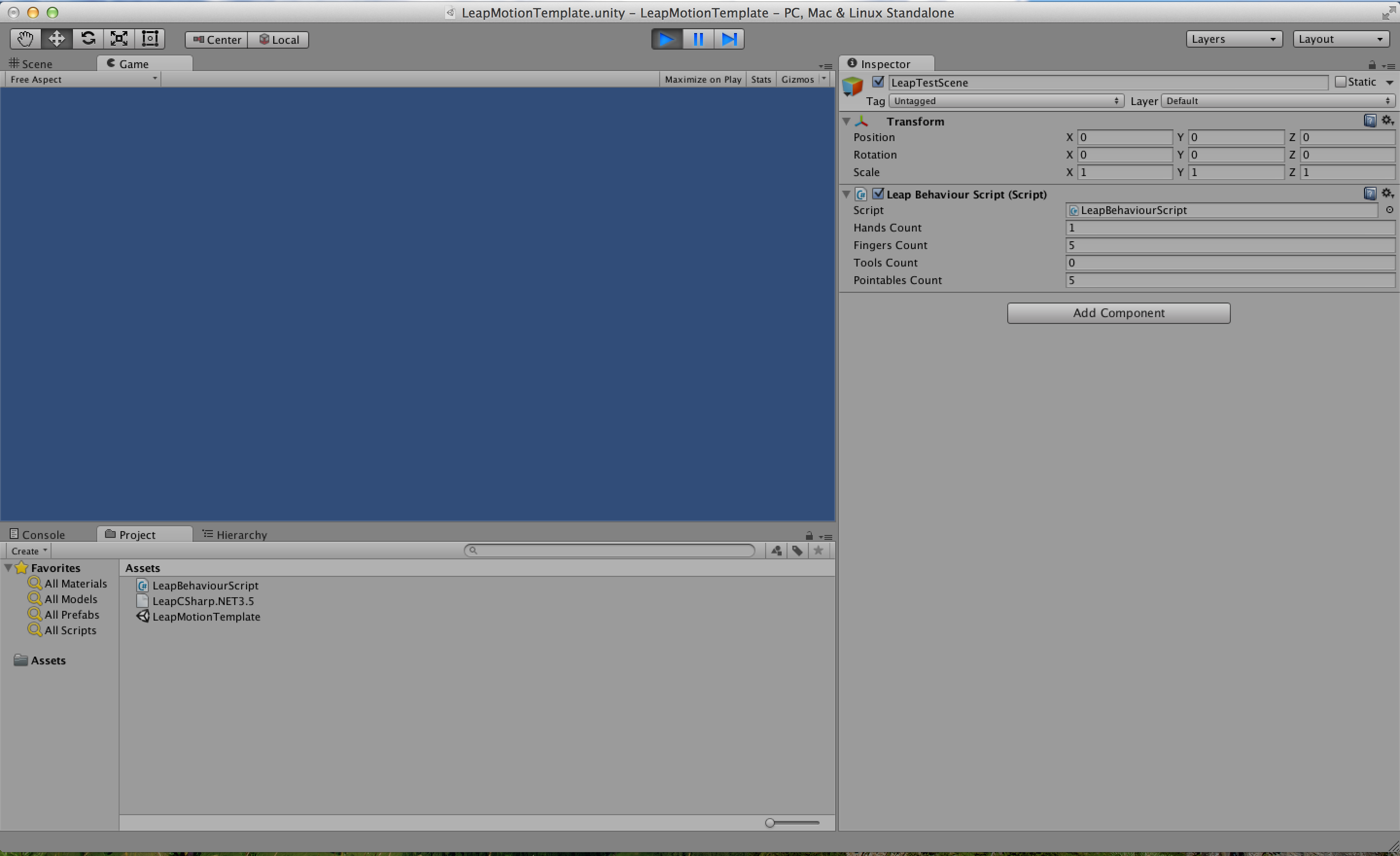Image resolution: width=1400 pixels, height=856 pixels.
Task: Select the LeapBehaviourScript asset
Action: point(198,586)
